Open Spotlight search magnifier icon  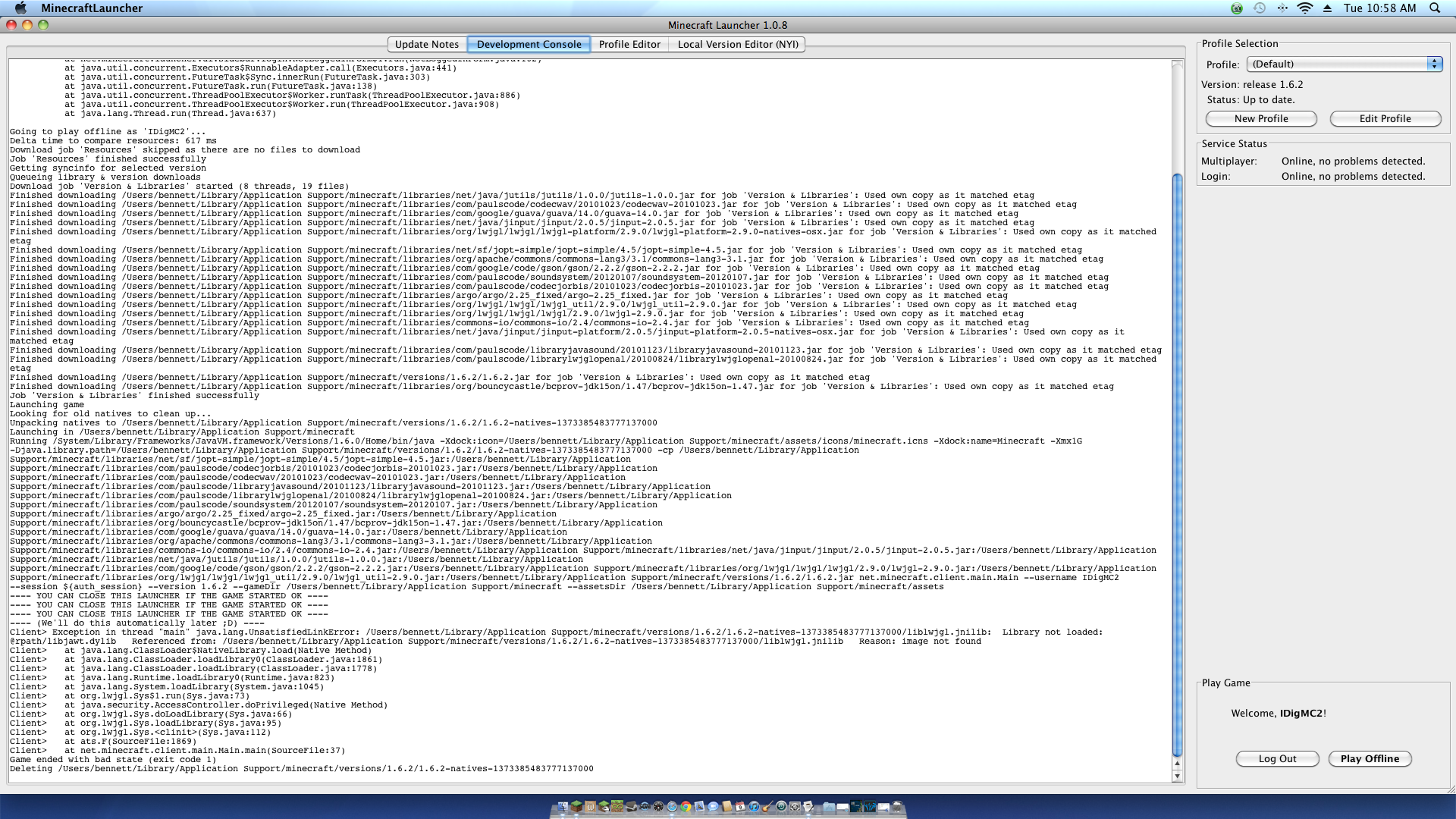tap(1435, 8)
